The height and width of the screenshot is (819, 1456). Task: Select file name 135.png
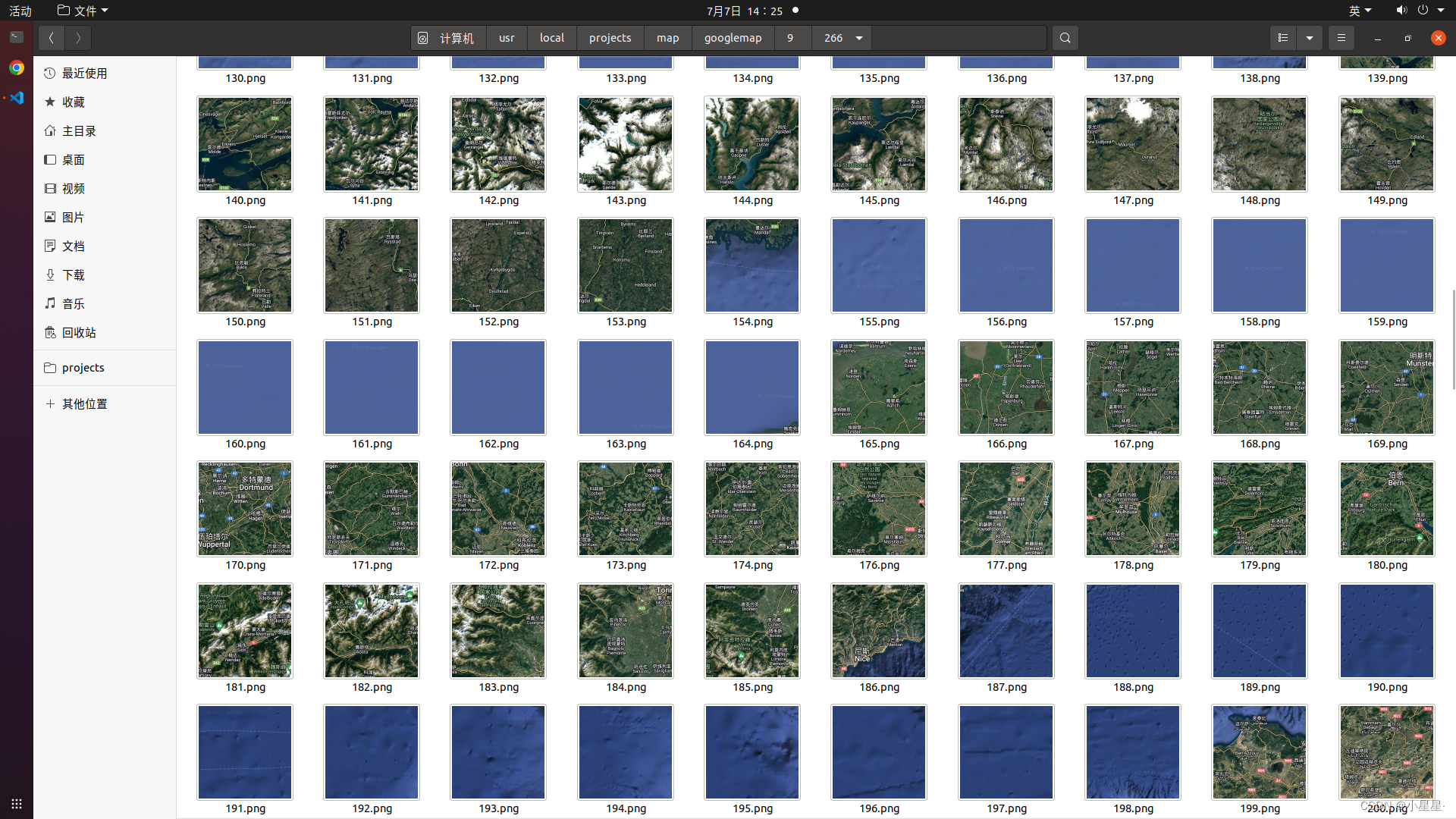[879, 78]
